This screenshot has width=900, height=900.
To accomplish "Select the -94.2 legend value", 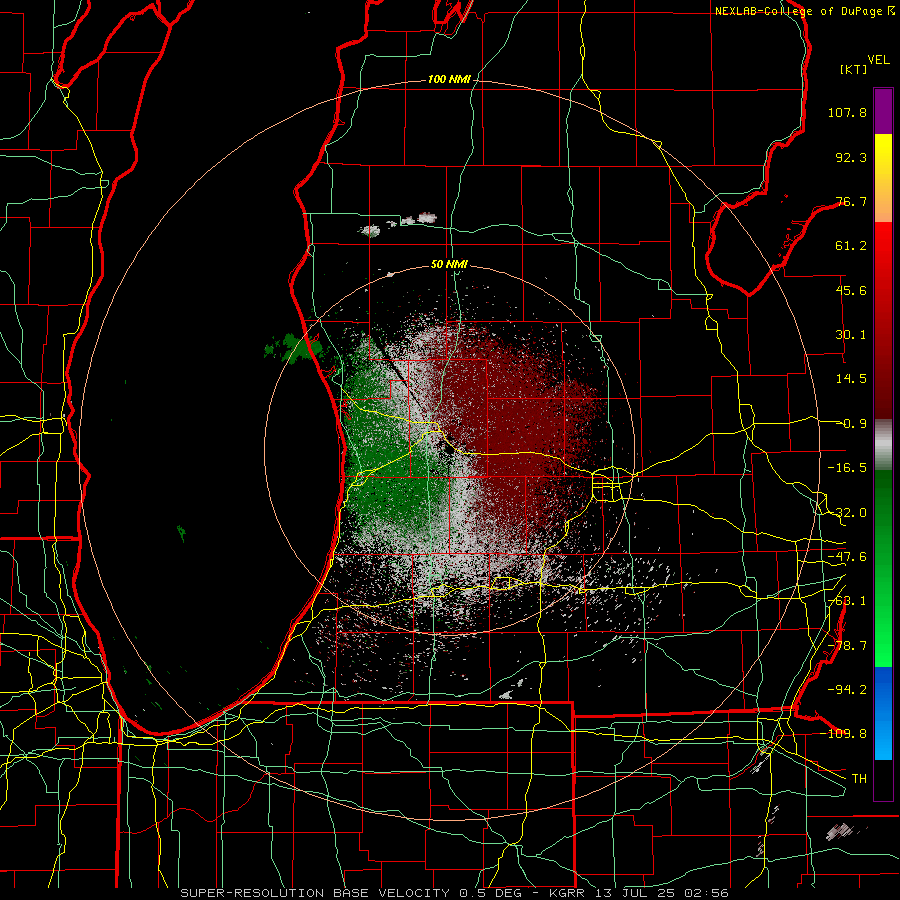I will [847, 689].
